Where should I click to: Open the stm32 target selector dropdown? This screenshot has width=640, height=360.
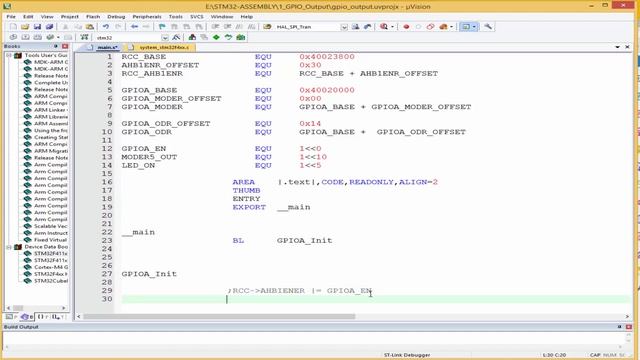(165, 38)
